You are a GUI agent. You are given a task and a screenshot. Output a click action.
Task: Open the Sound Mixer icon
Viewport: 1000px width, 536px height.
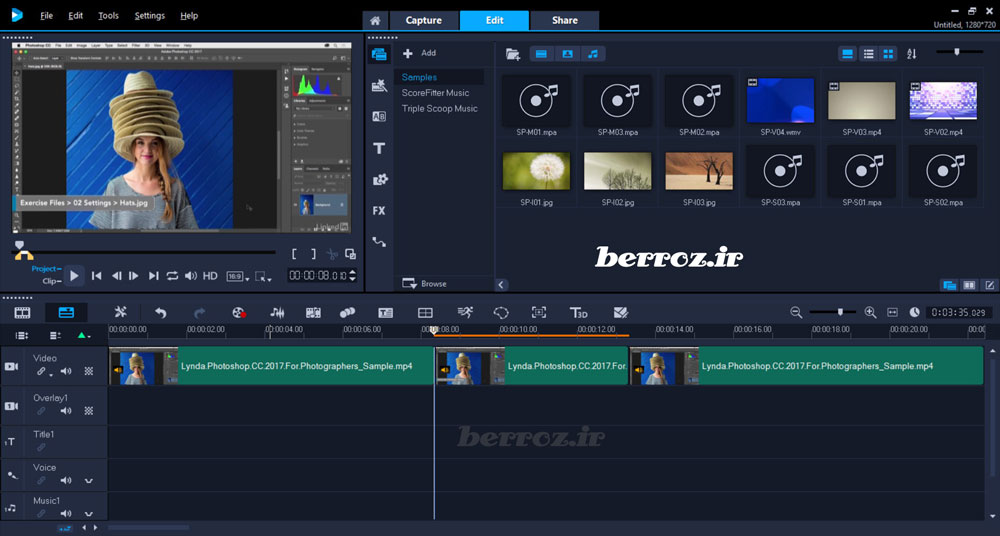click(x=277, y=313)
